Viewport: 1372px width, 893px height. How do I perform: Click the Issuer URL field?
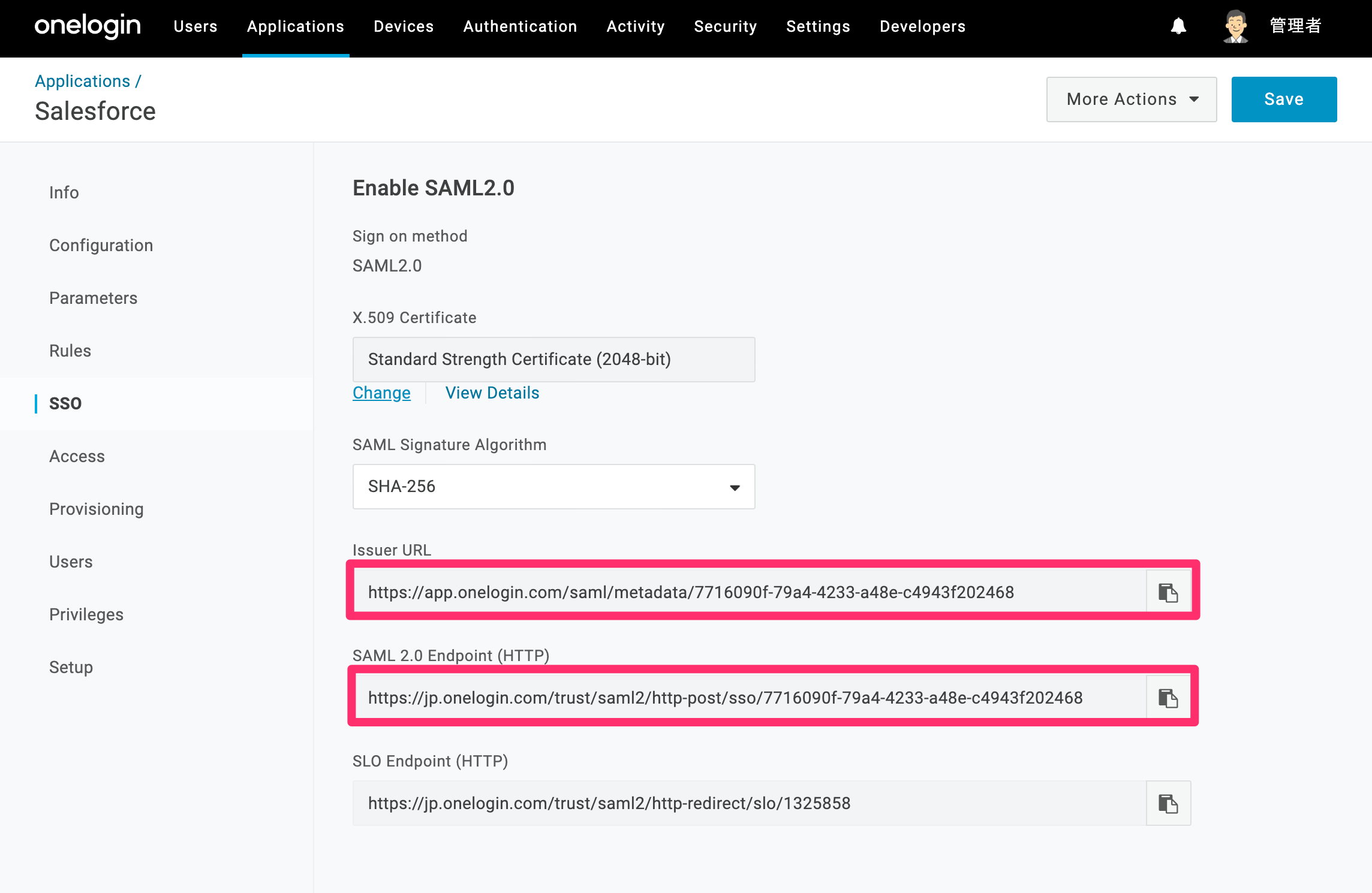coord(750,592)
